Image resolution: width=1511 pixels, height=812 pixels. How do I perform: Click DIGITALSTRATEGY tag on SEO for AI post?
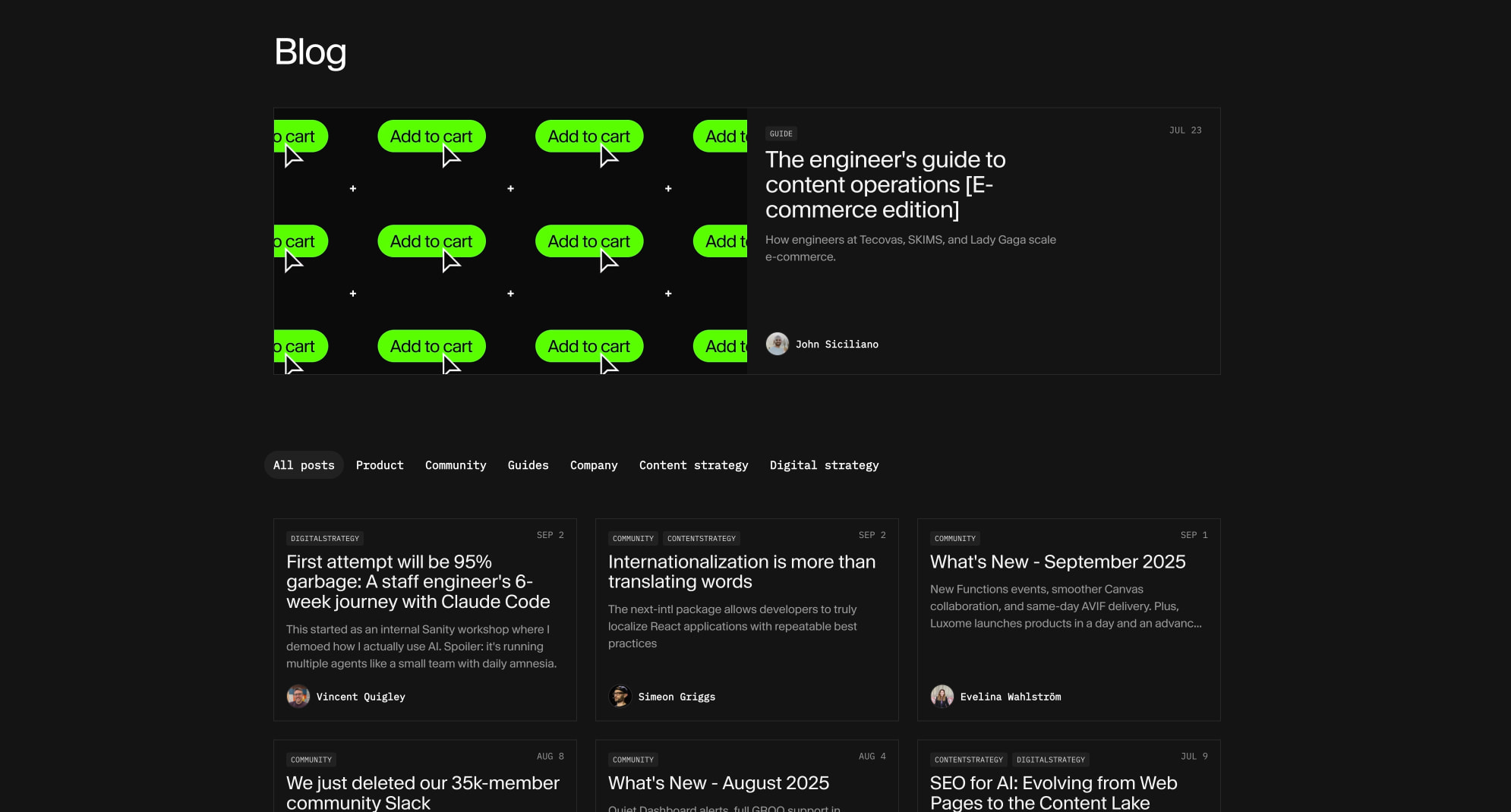[x=1051, y=760]
